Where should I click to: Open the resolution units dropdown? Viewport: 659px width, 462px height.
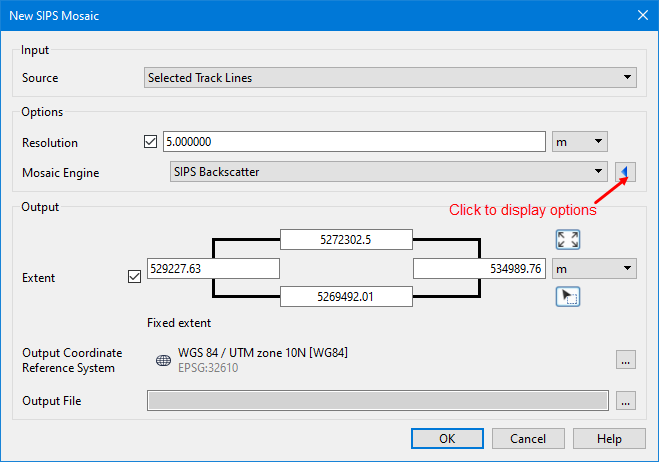coord(580,143)
